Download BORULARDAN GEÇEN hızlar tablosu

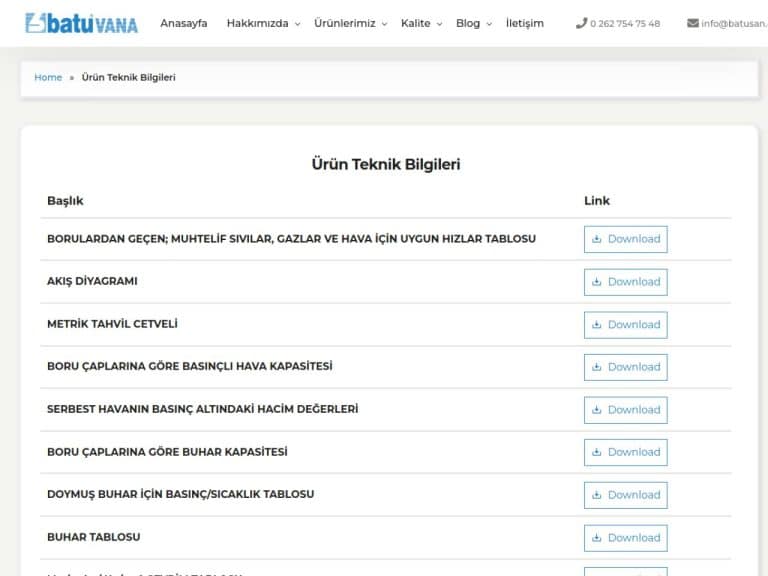tap(625, 239)
